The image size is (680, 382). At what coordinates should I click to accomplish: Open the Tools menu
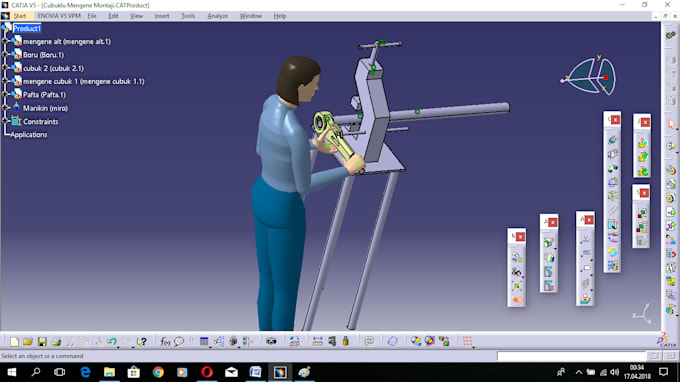coord(188,16)
